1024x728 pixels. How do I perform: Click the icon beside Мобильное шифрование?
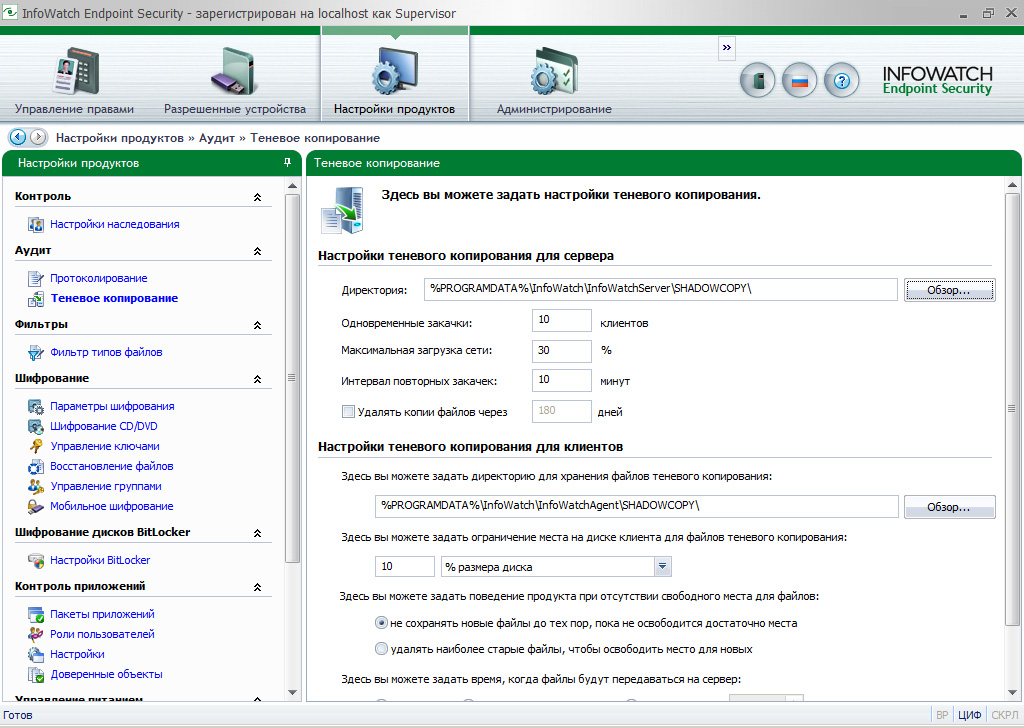coord(36,507)
